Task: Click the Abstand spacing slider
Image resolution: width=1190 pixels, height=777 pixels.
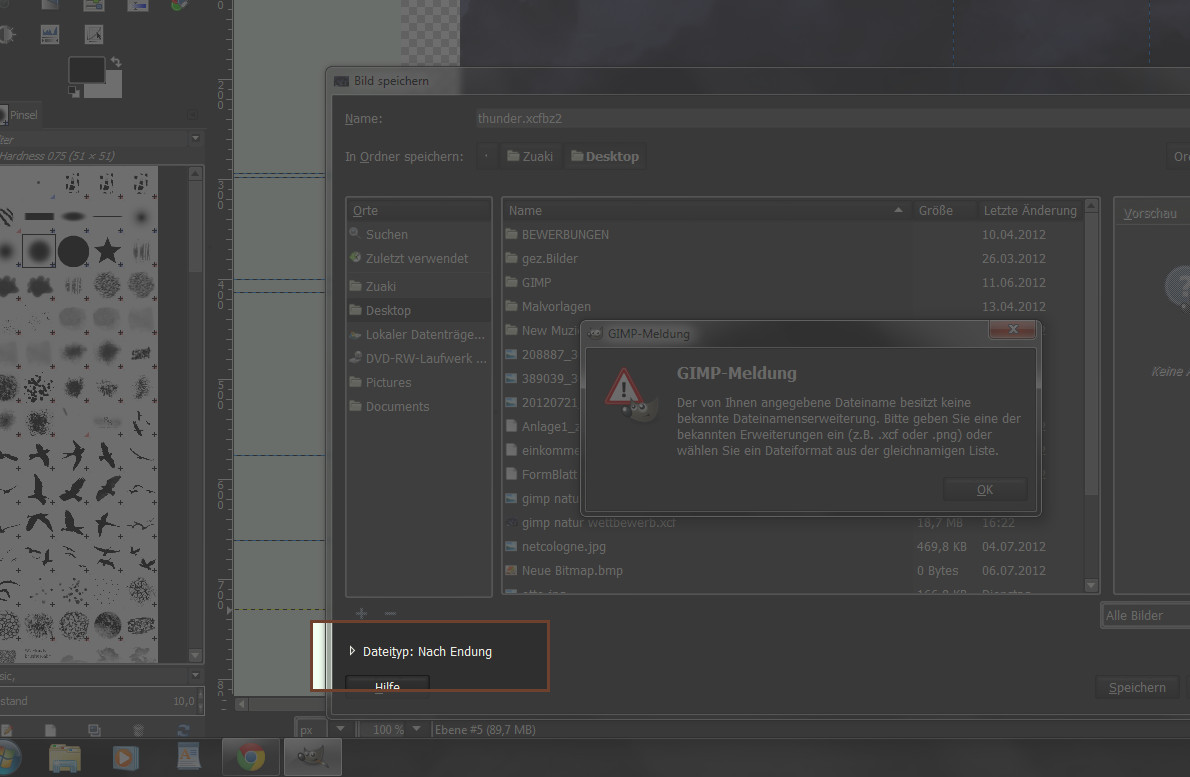Action: [x=97, y=701]
